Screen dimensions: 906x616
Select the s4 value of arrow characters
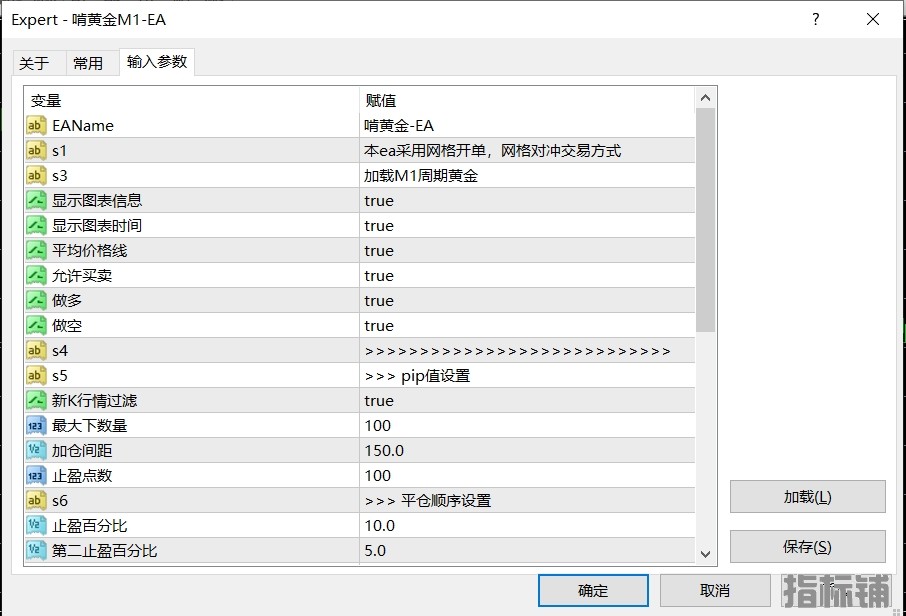click(517, 351)
